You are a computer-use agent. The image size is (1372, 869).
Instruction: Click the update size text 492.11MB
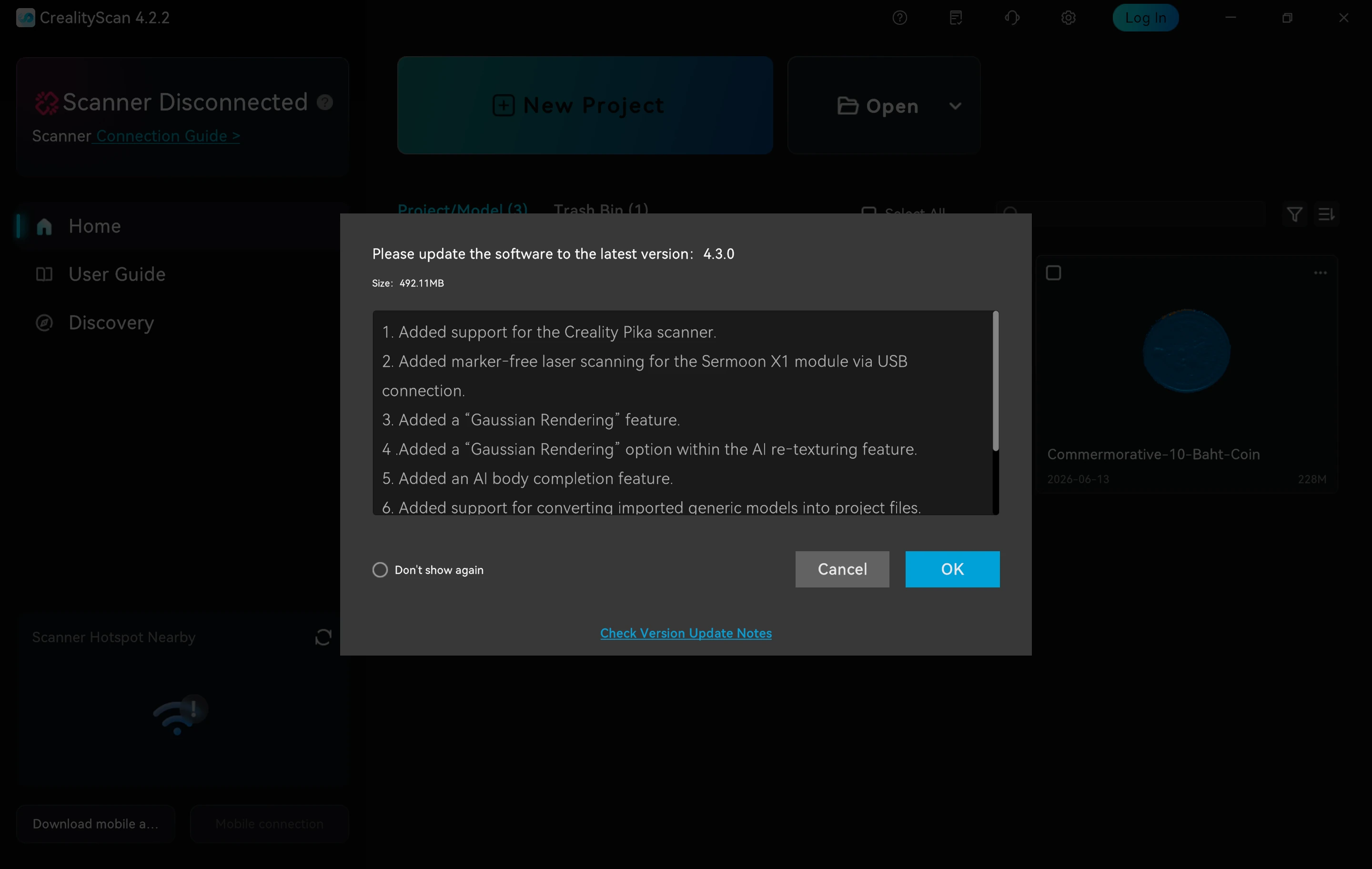[x=422, y=283]
